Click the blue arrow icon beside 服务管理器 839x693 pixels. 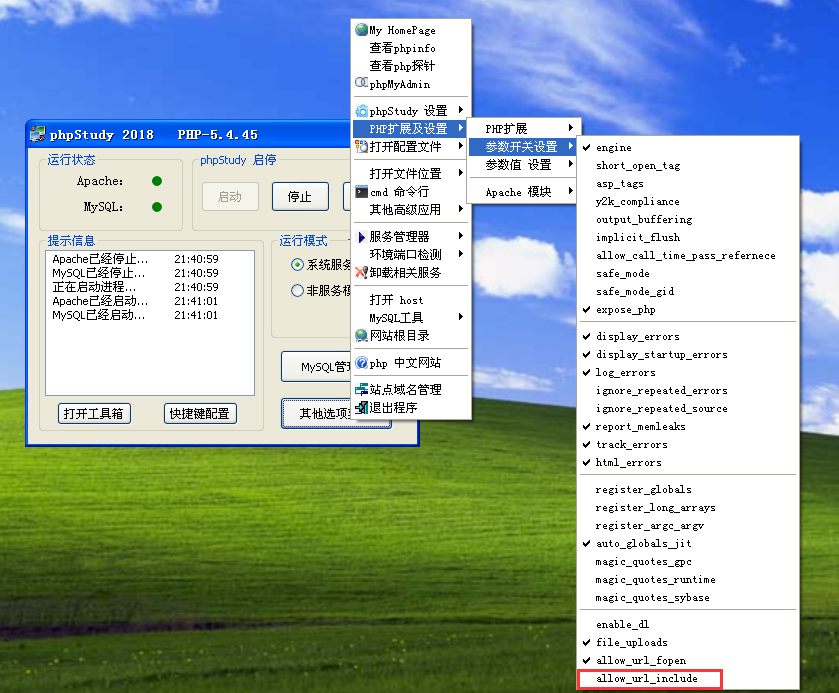click(361, 237)
